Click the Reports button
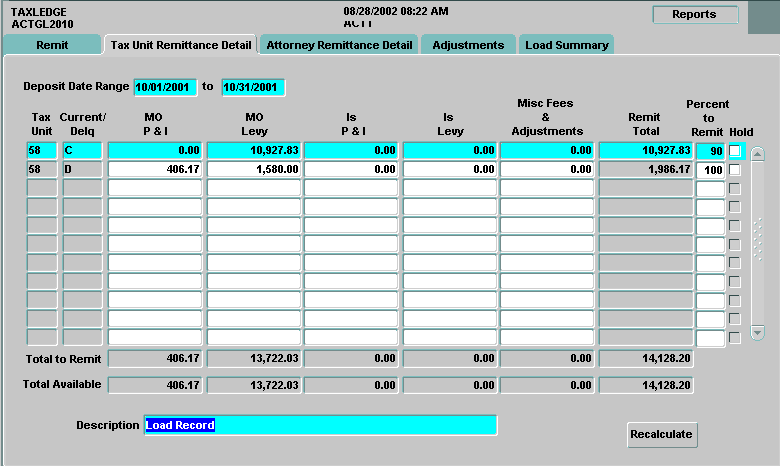This screenshot has width=780, height=466. pos(694,15)
